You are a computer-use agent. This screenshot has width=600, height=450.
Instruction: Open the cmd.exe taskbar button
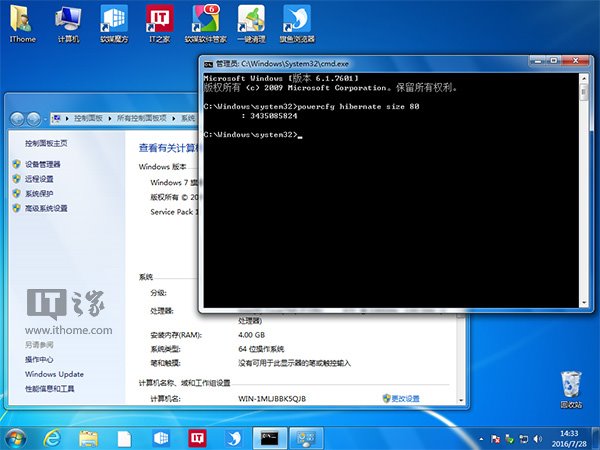click(x=269, y=437)
